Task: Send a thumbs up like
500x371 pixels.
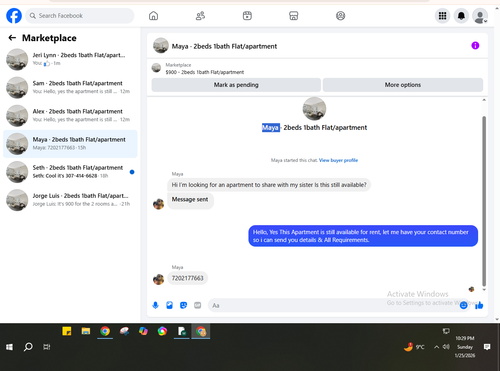Action: pyautogui.click(x=479, y=305)
